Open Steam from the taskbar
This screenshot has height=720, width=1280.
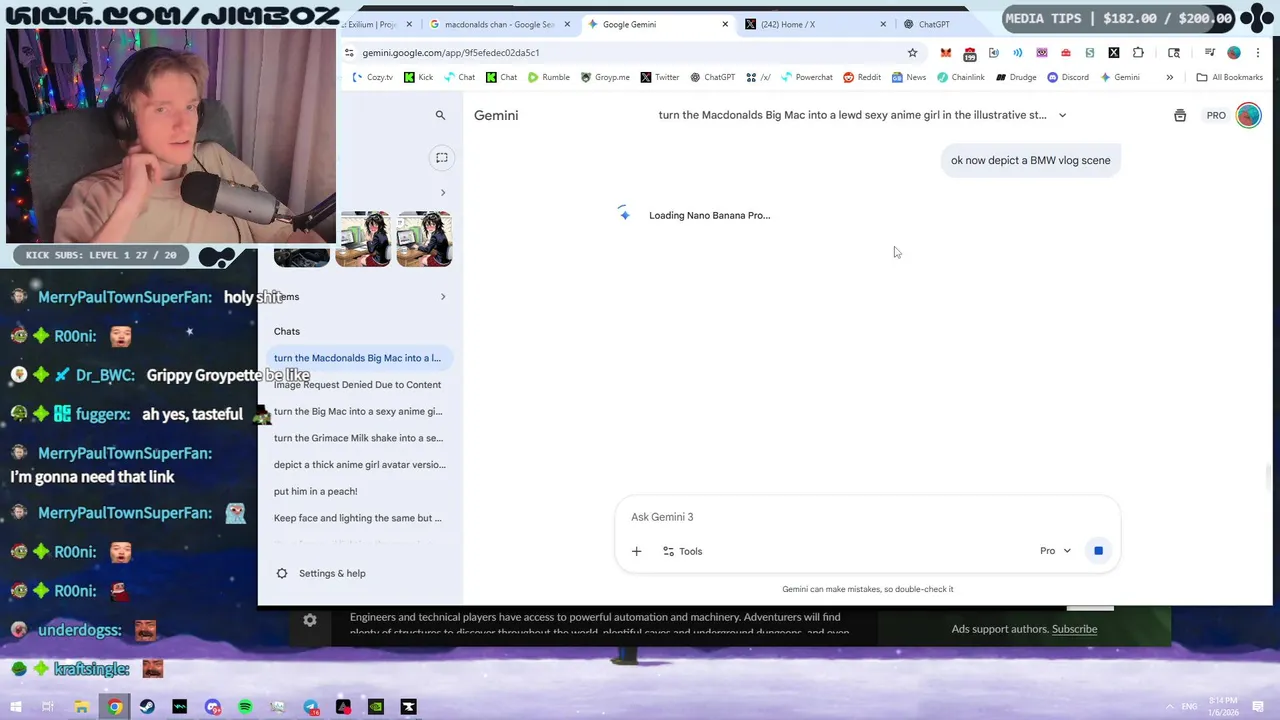[x=148, y=707]
